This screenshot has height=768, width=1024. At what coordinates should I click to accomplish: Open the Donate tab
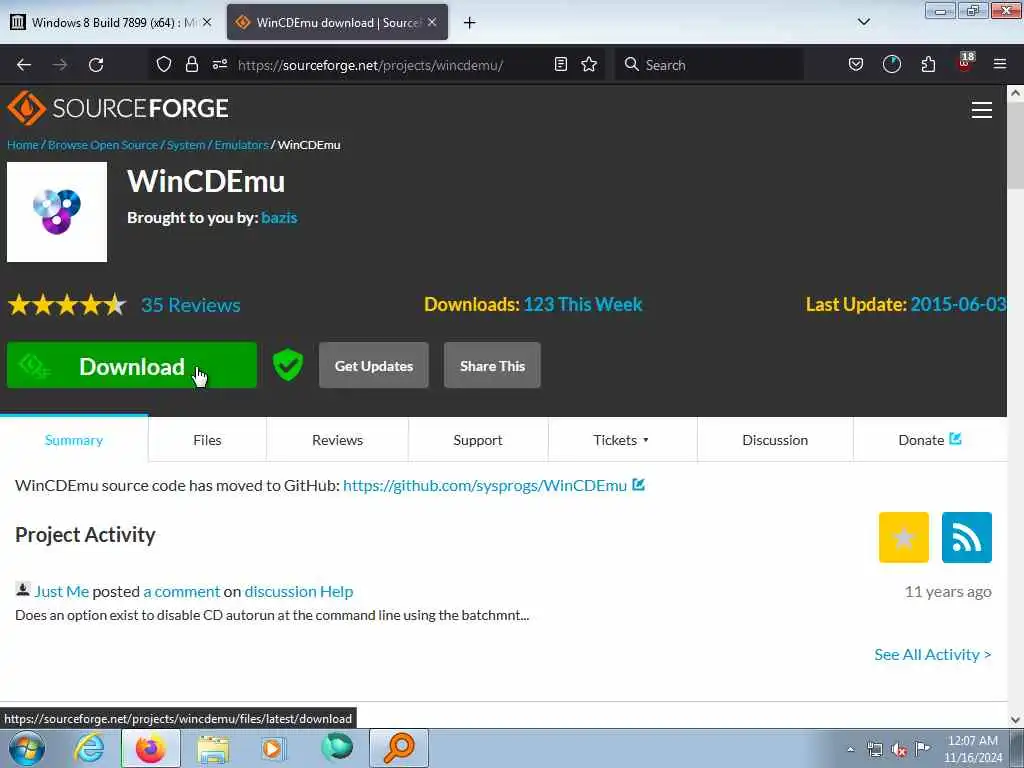point(930,440)
